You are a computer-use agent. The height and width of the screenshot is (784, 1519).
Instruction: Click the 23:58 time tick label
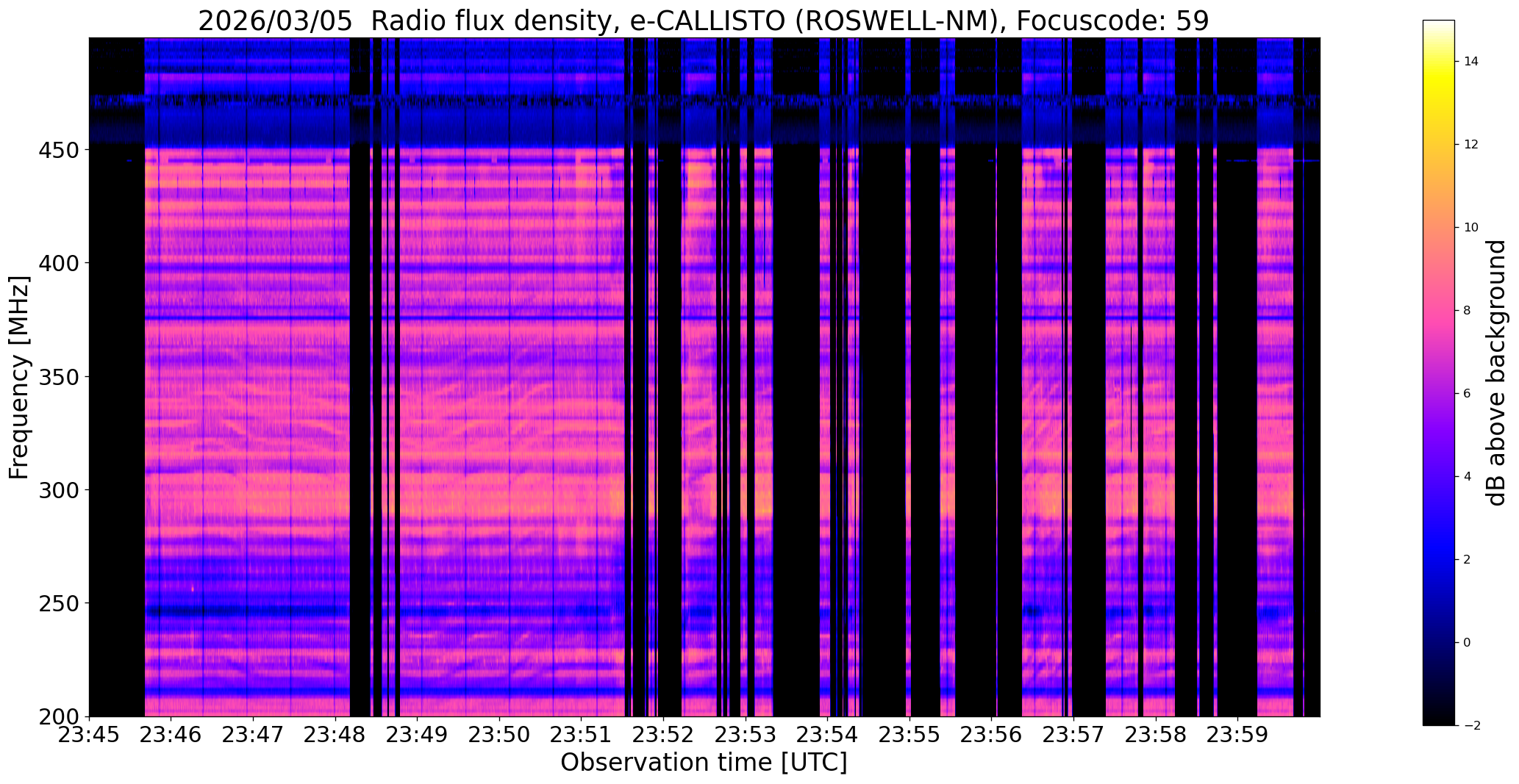(x=1157, y=736)
